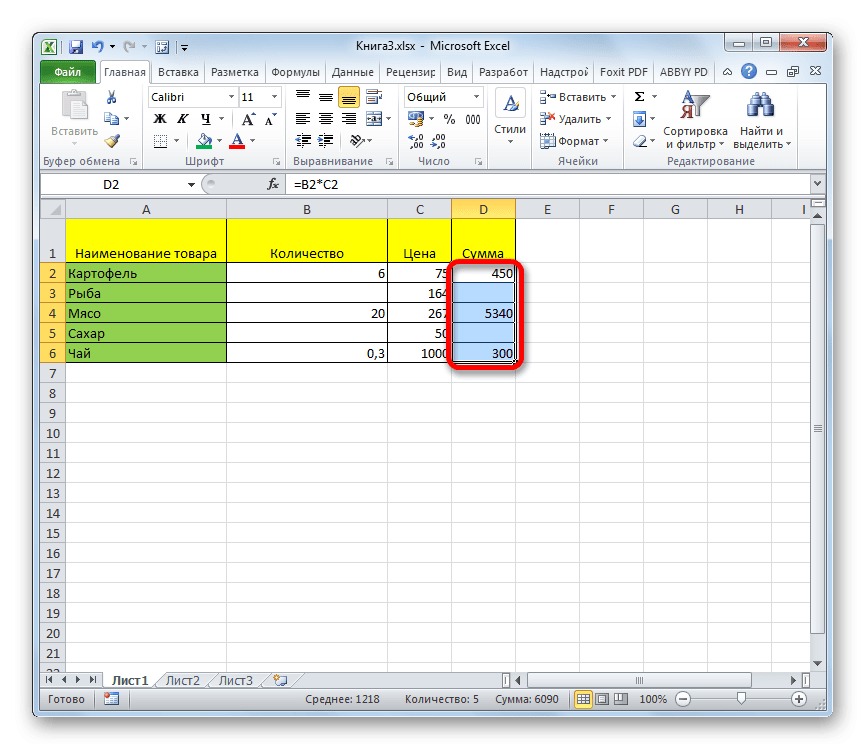Click the borders icon in font group
Screen dimensions: 866x750
(160, 141)
